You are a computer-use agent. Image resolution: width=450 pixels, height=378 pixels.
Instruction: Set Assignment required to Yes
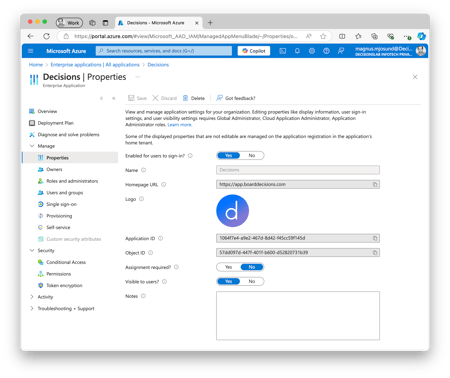[228, 267]
